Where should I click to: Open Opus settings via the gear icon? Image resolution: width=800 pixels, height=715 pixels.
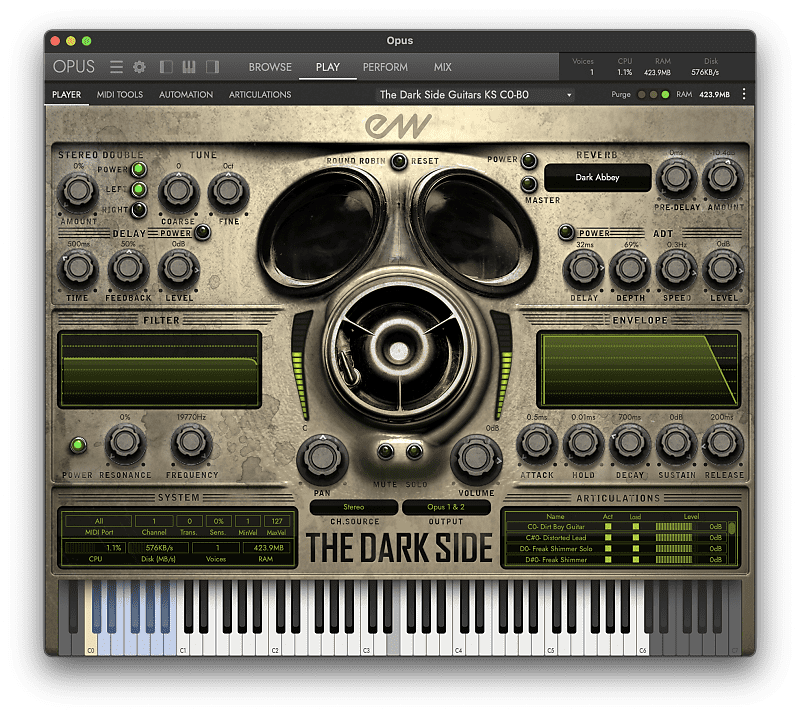click(x=139, y=66)
